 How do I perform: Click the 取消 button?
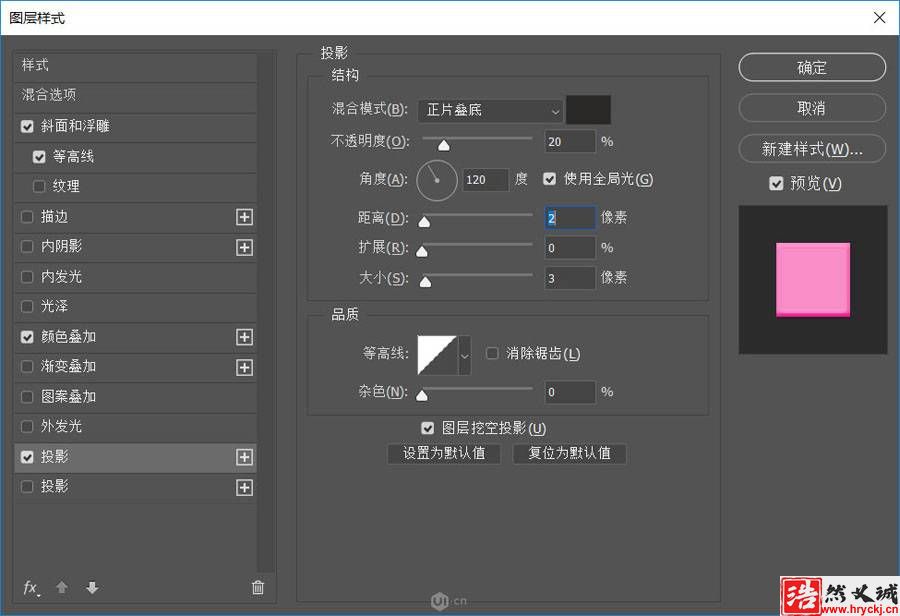812,109
